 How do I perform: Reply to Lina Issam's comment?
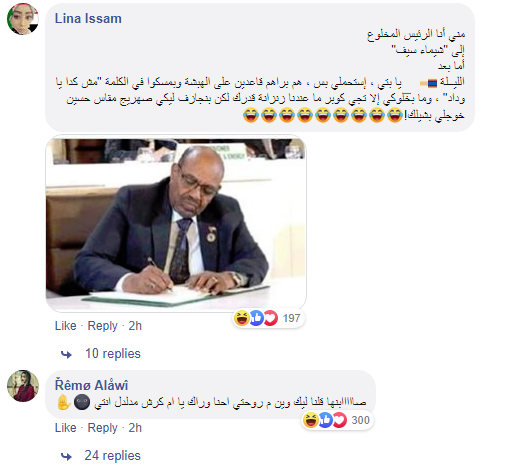[102, 326]
